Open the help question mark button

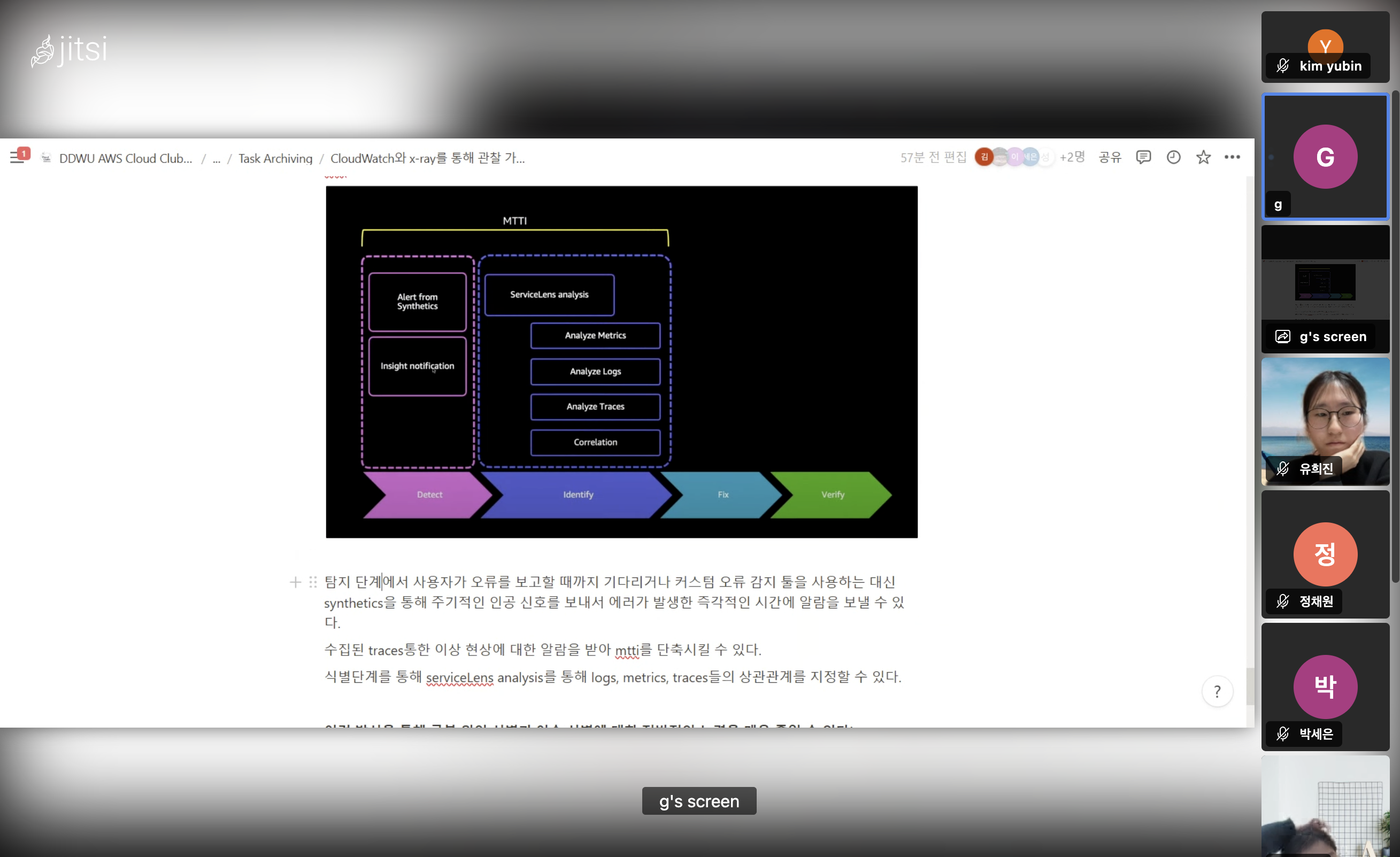[1217, 691]
